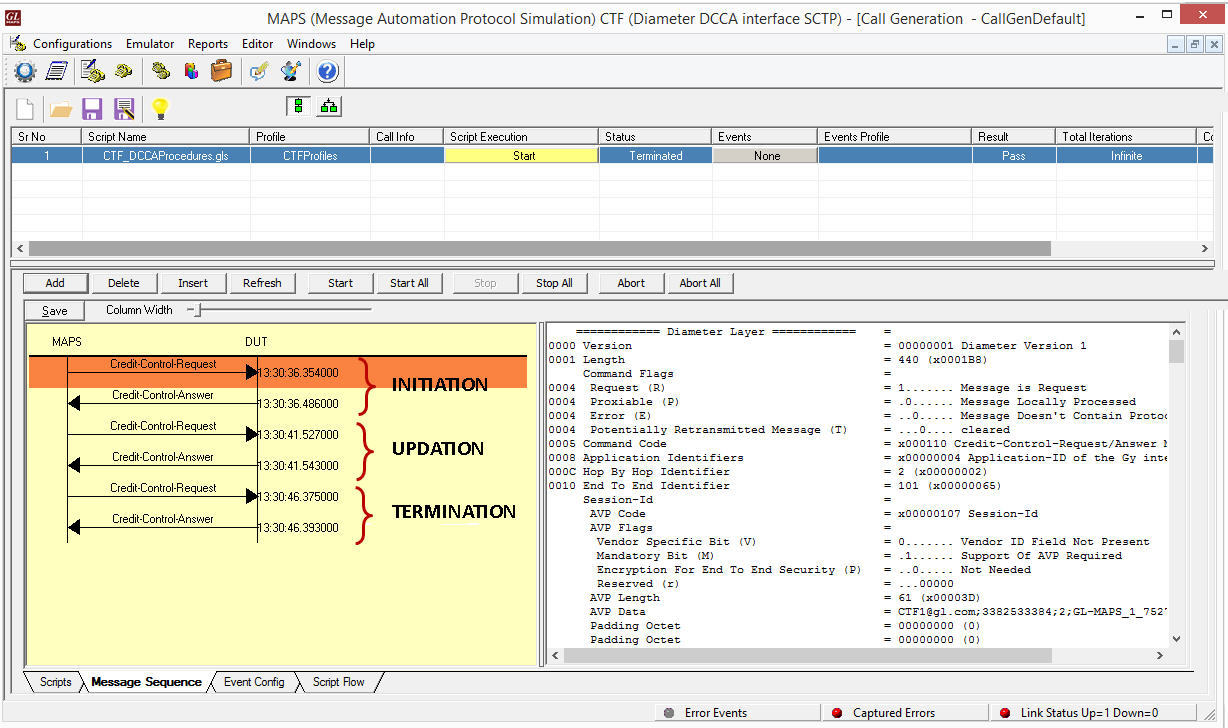This screenshot has width=1228, height=728.
Task: Toggle the vertical two-node green view button
Action: tap(298, 106)
